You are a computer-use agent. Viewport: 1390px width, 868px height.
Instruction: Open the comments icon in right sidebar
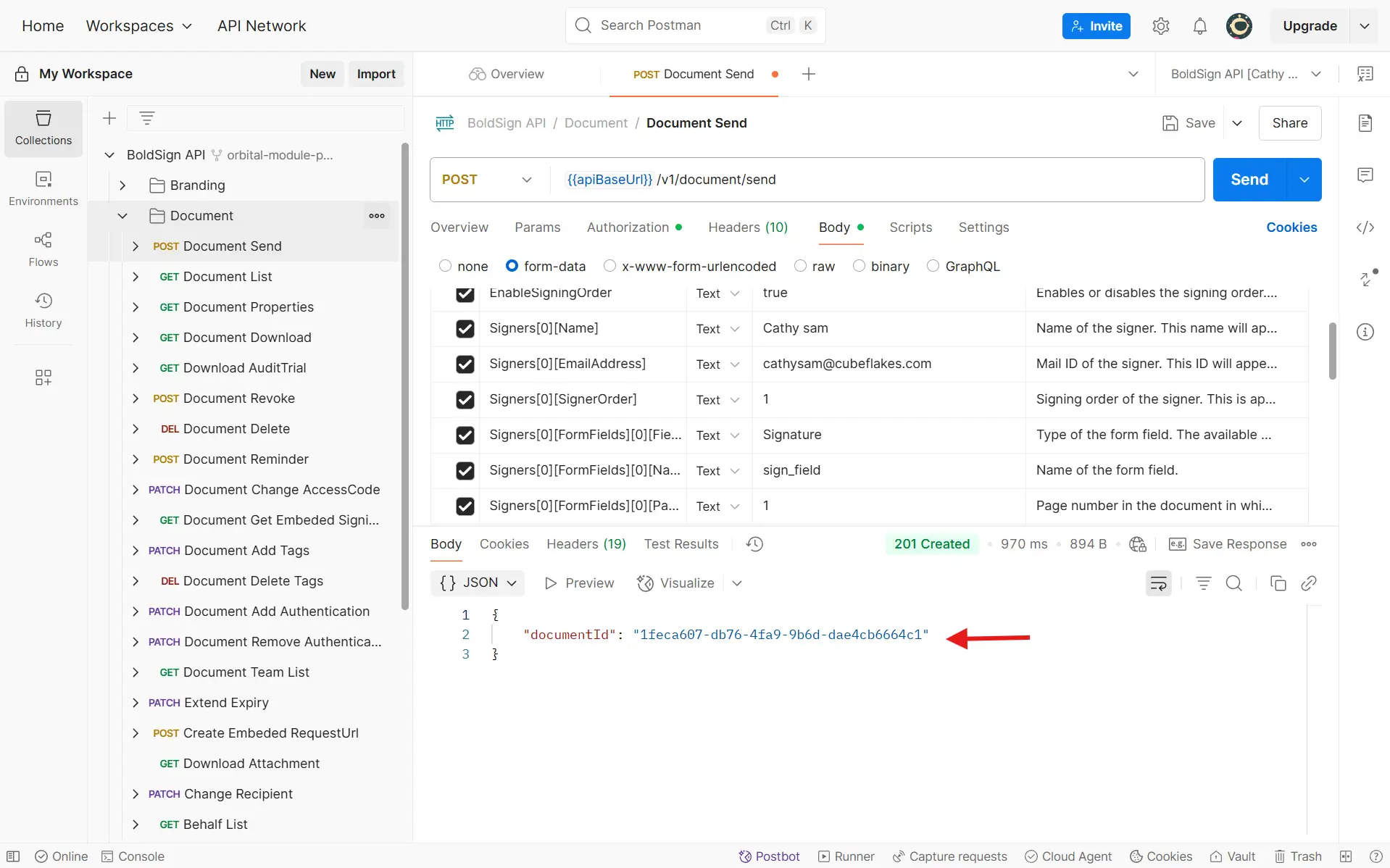(x=1365, y=175)
